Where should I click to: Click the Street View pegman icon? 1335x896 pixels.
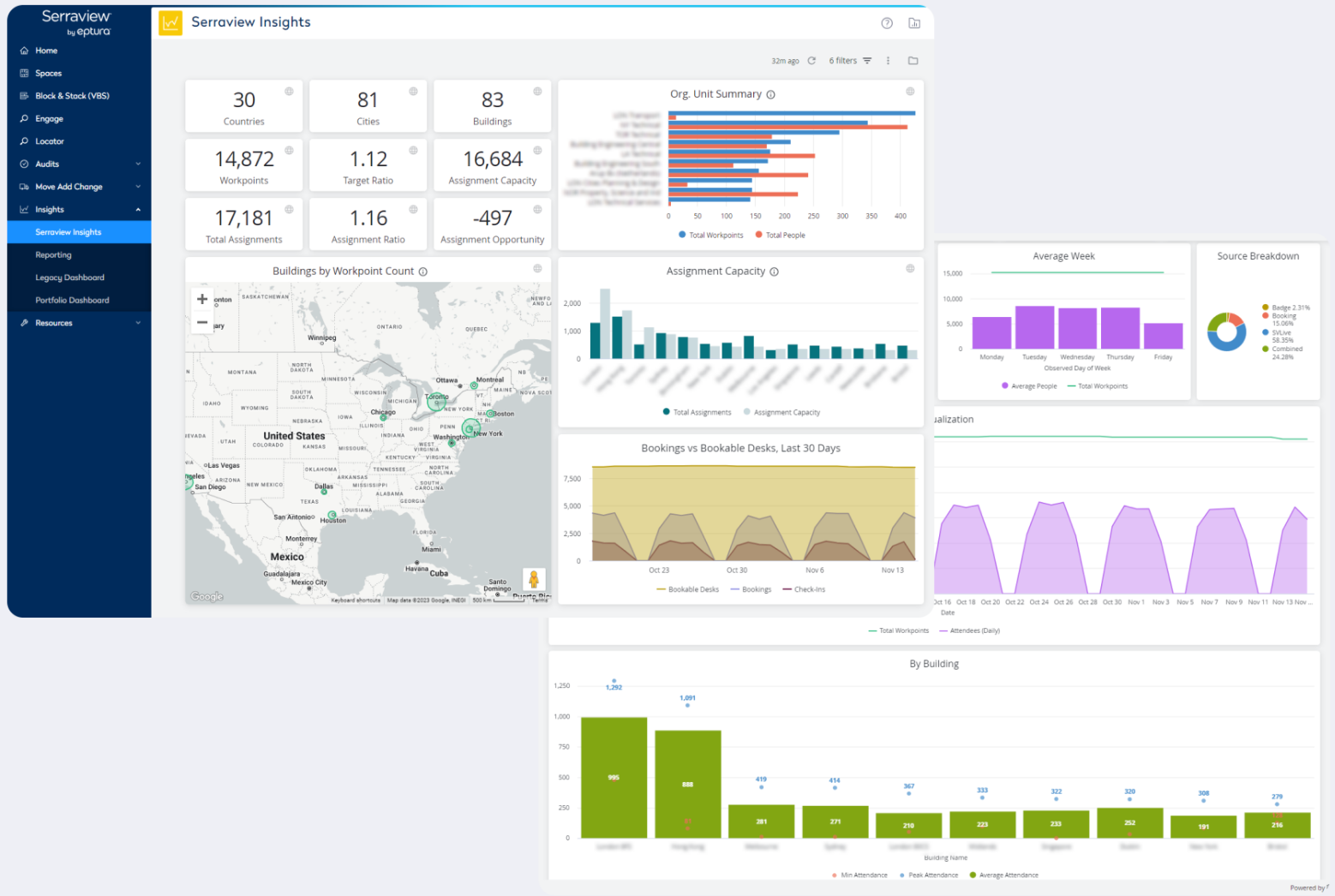click(x=533, y=580)
